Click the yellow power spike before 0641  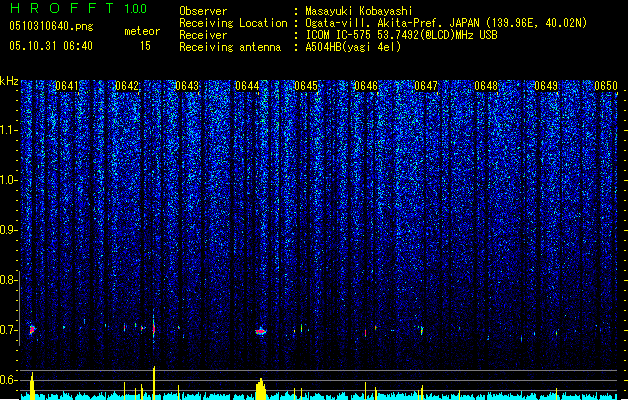[x=32, y=386]
